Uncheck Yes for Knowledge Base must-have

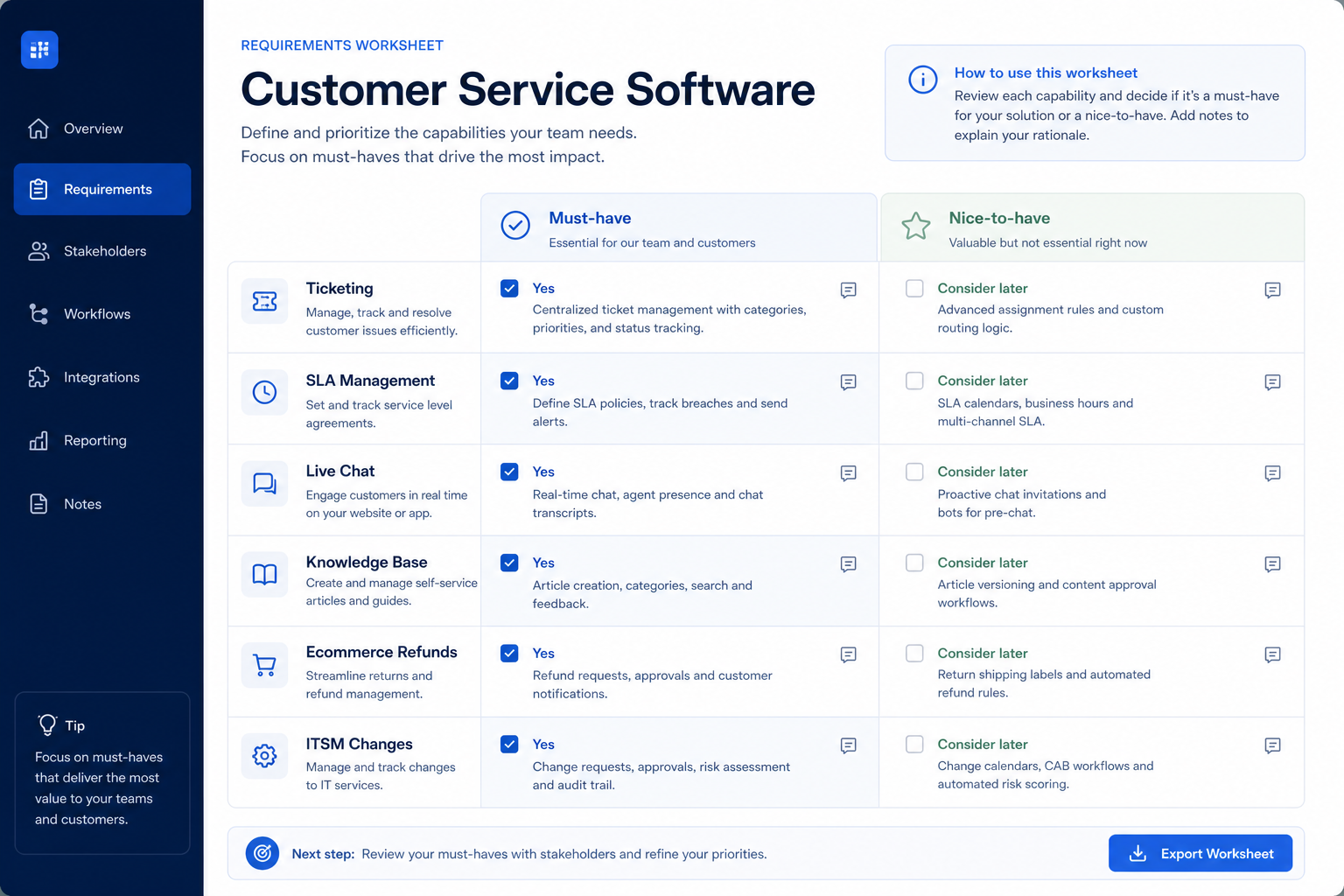coord(509,563)
